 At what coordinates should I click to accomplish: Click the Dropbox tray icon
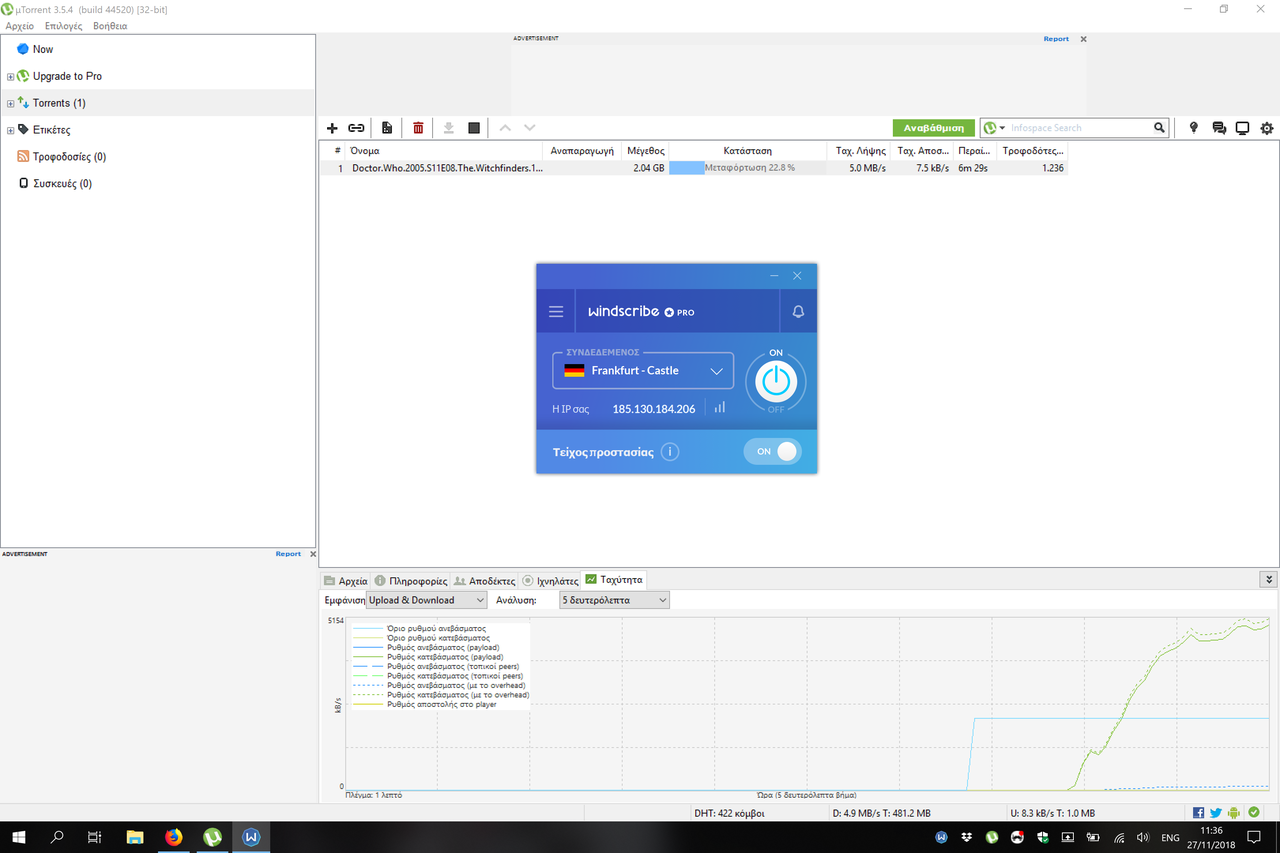967,837
